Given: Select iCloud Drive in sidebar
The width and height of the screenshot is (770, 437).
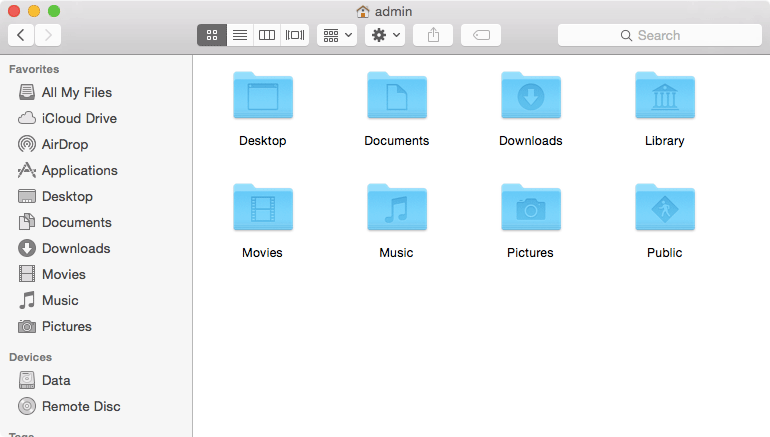Looking at the screenshot, I should tap(78, 118).
